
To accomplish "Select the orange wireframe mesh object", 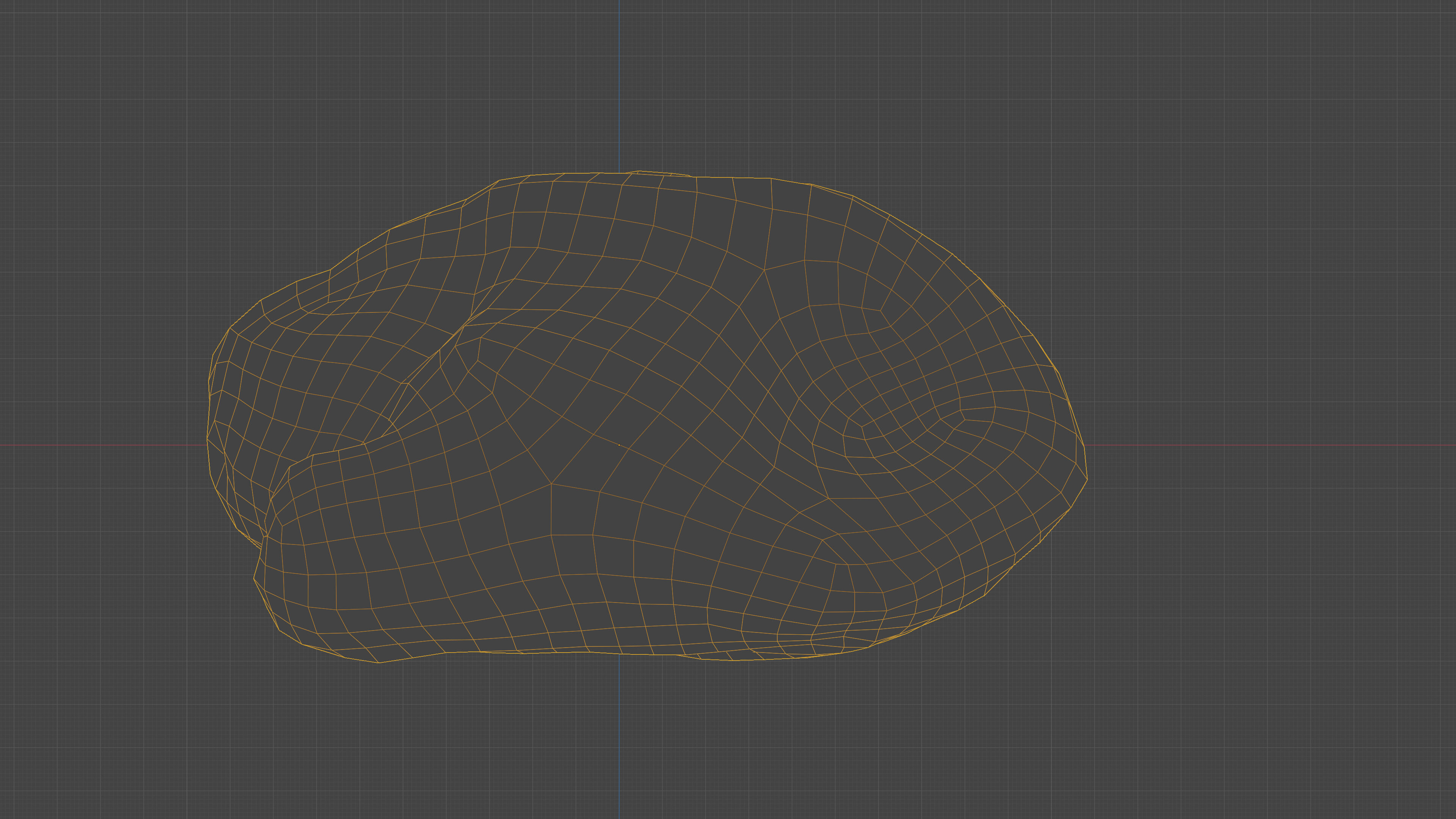I will [646, 417].
